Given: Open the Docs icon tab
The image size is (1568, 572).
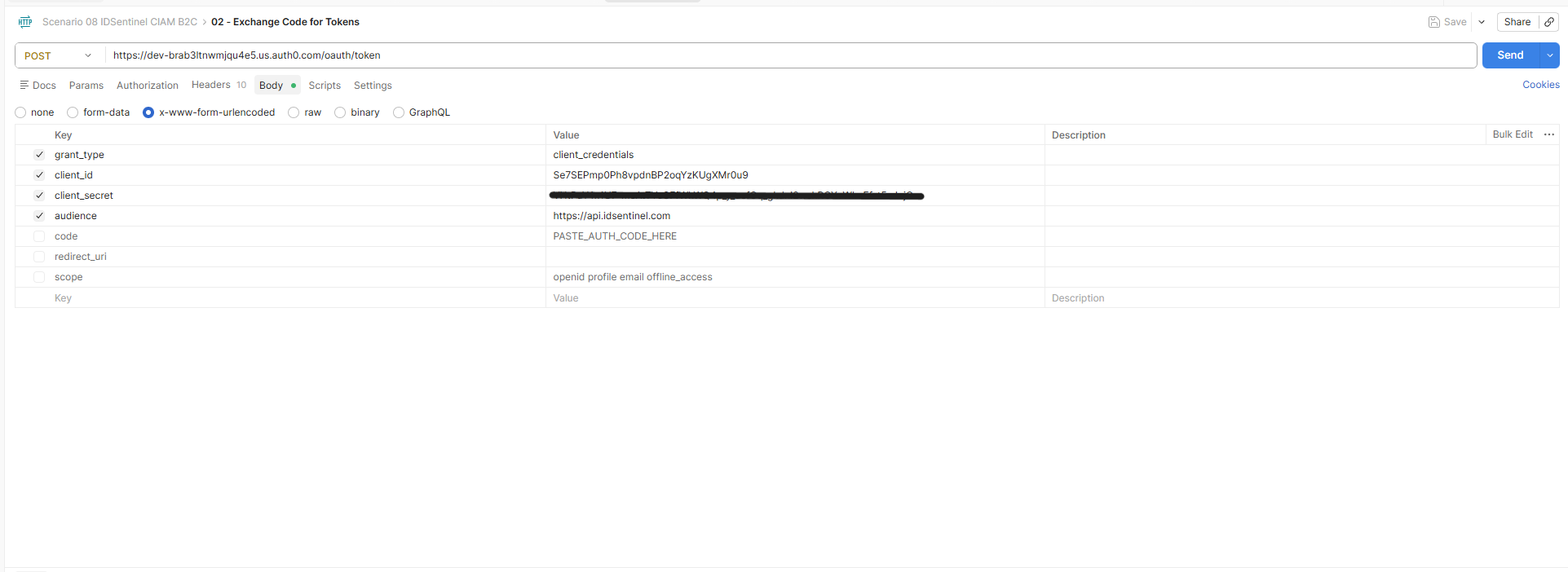Looking at the screenshot, I should click(38, 86).
